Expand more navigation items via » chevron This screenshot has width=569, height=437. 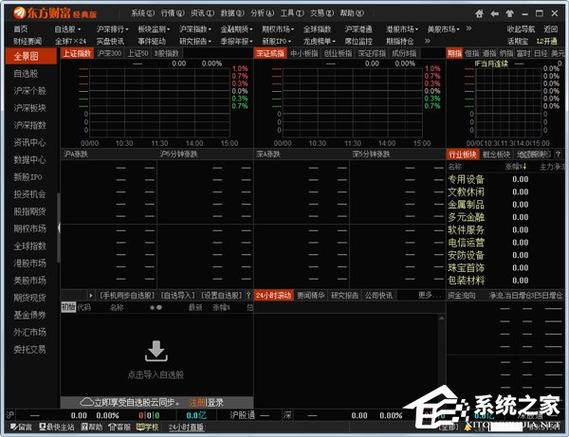tap(468, 28)
